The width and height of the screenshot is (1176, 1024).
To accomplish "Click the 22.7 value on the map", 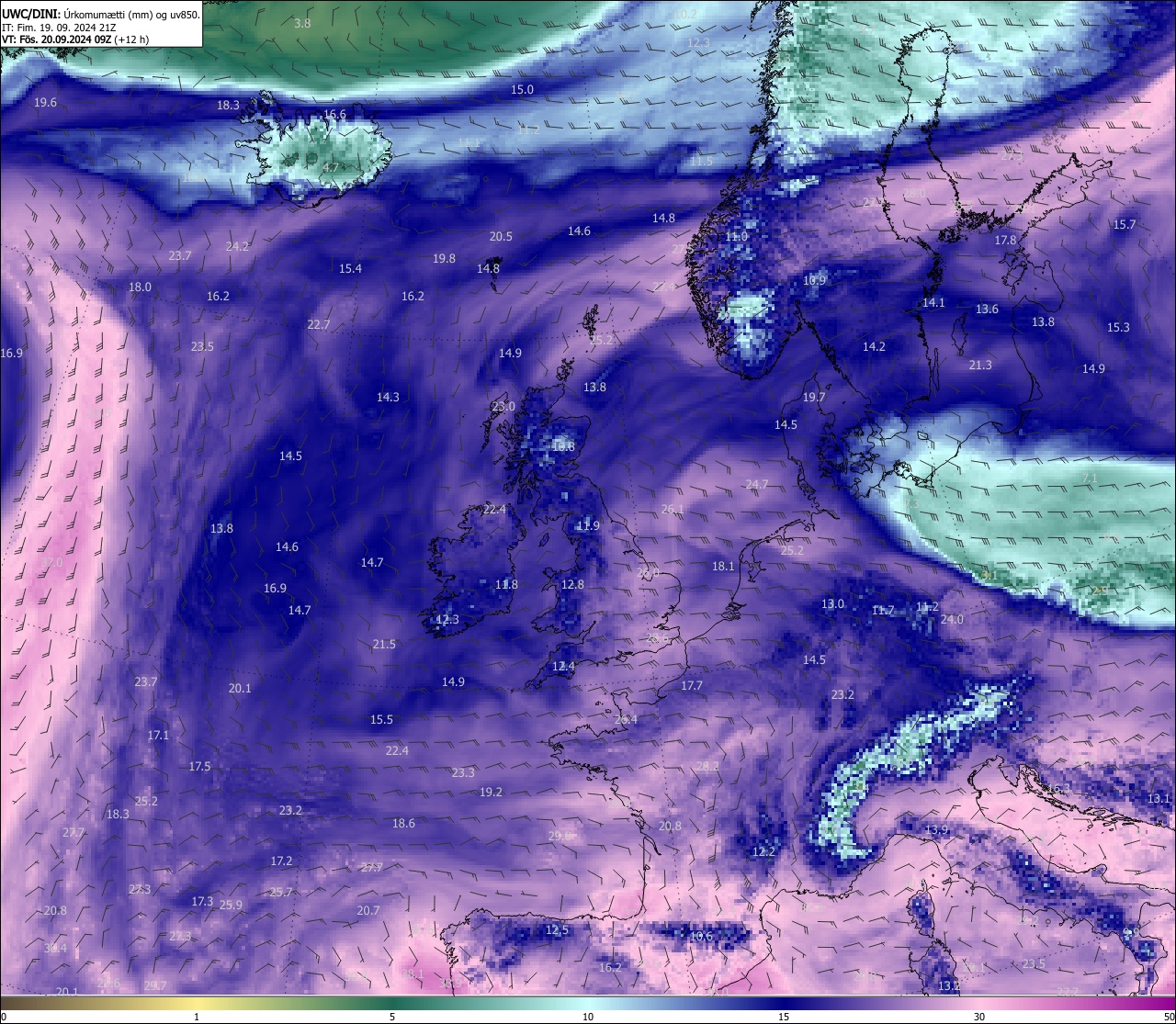I will [x=319, y=324].
